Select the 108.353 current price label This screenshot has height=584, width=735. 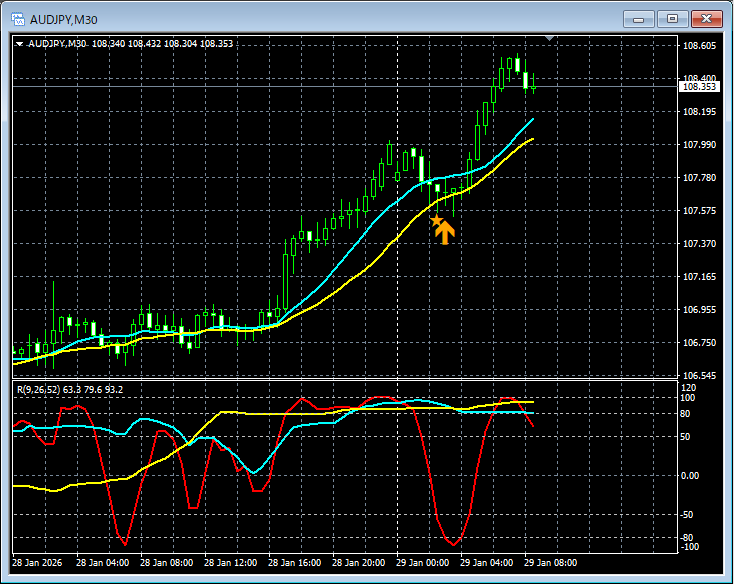click(x=699, y=87)
